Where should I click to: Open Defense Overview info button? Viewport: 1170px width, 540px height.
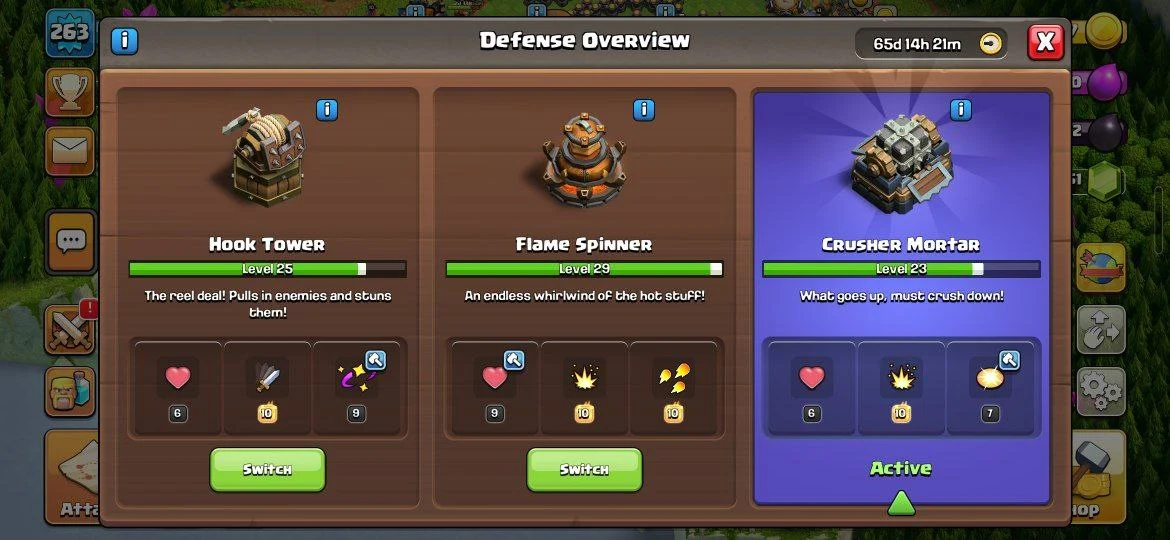pyautogui.click(x=125, y=40)
